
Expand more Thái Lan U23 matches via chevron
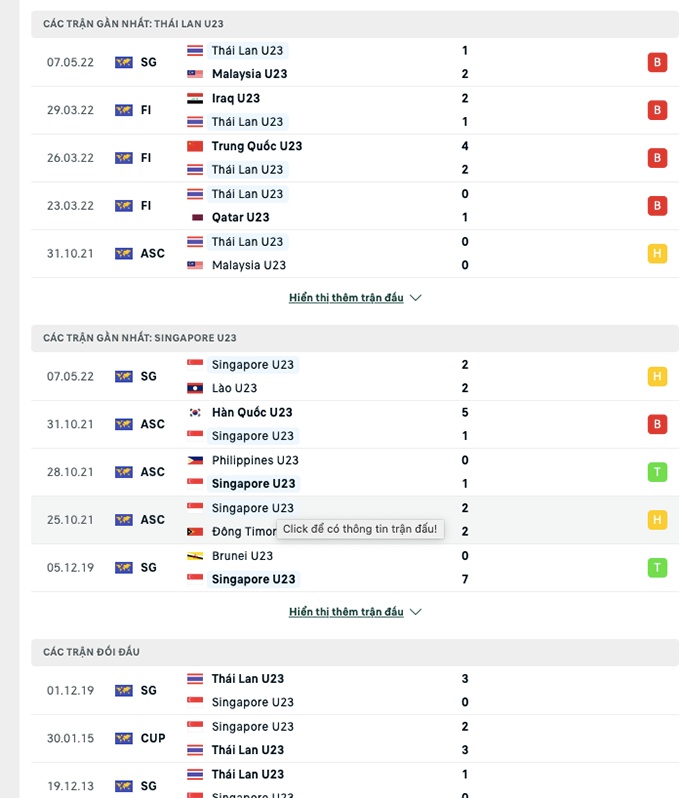(416, 298)
